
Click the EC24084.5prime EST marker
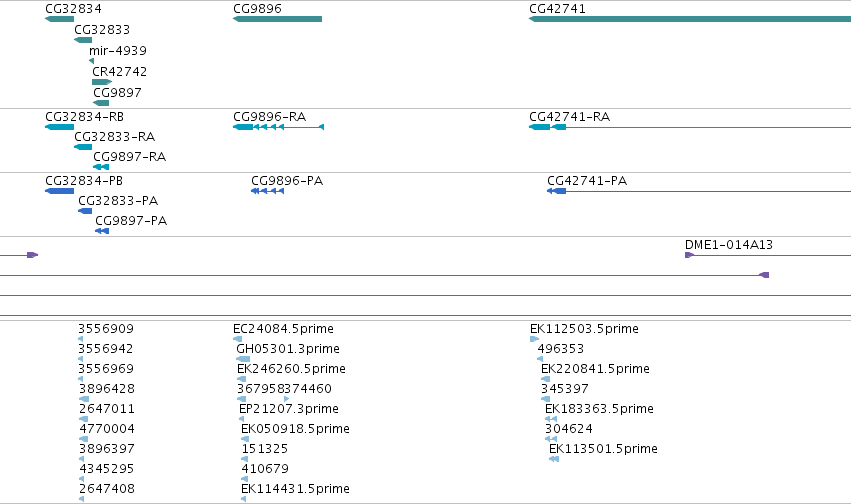point(237,339)
